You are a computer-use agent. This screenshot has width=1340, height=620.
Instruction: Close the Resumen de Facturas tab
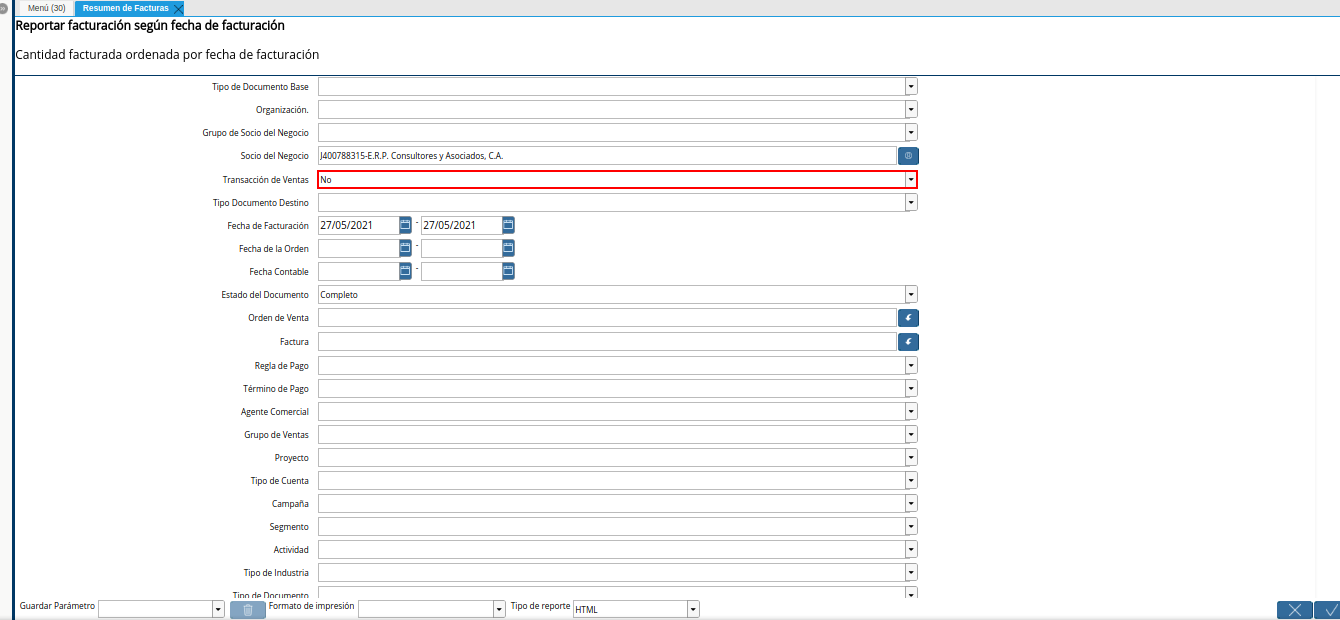(x=178, y=9)
